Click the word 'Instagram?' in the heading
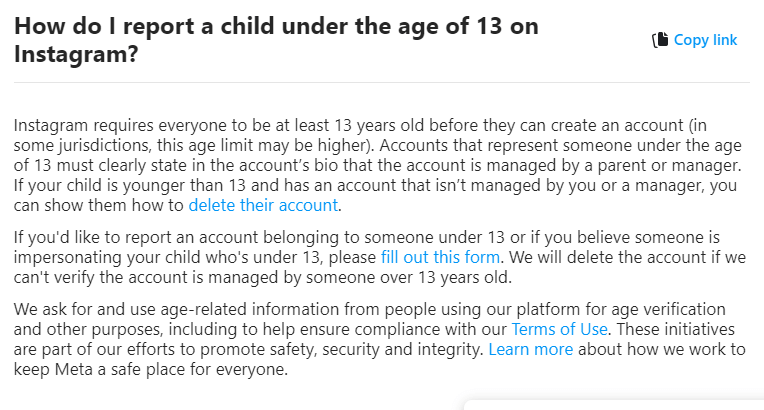 (76, 54)
